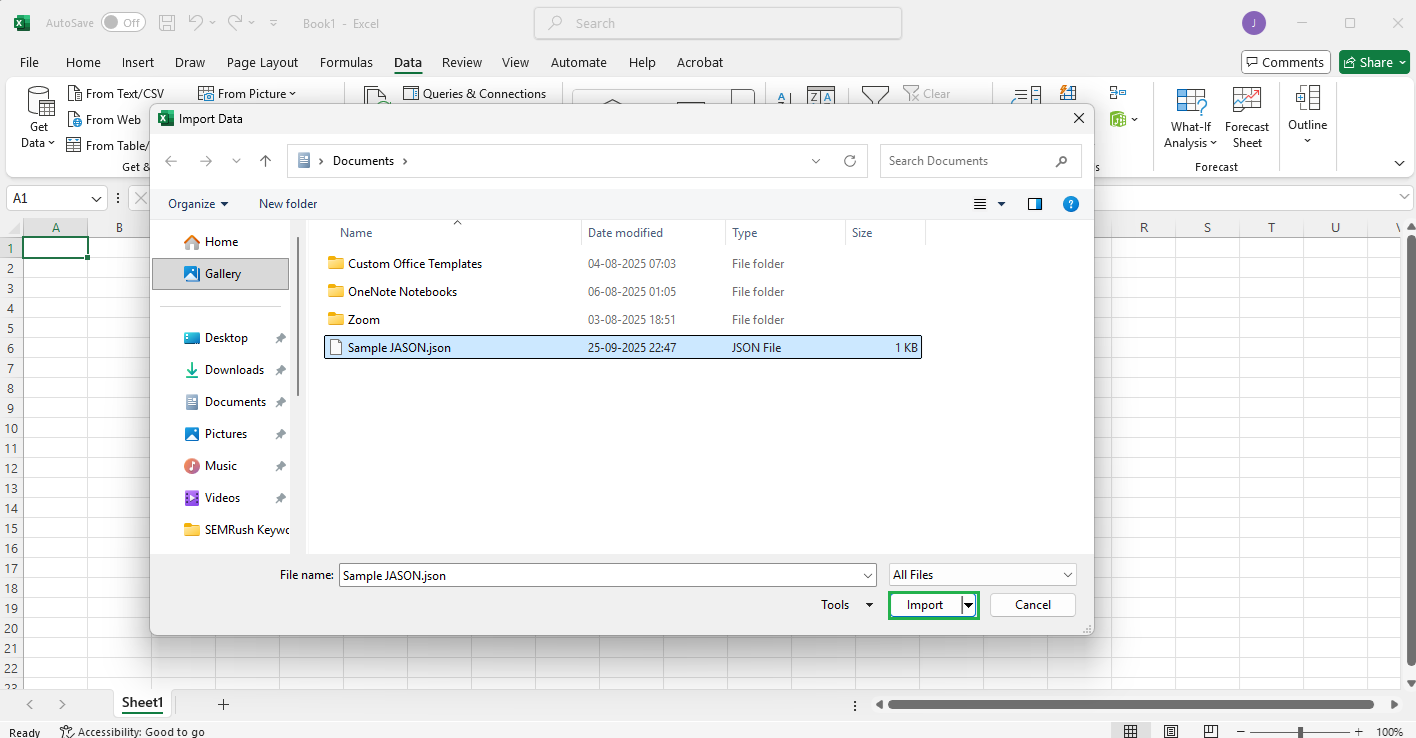
Task: Open Queries & Connections pane
Action: (x=475, y=93)
